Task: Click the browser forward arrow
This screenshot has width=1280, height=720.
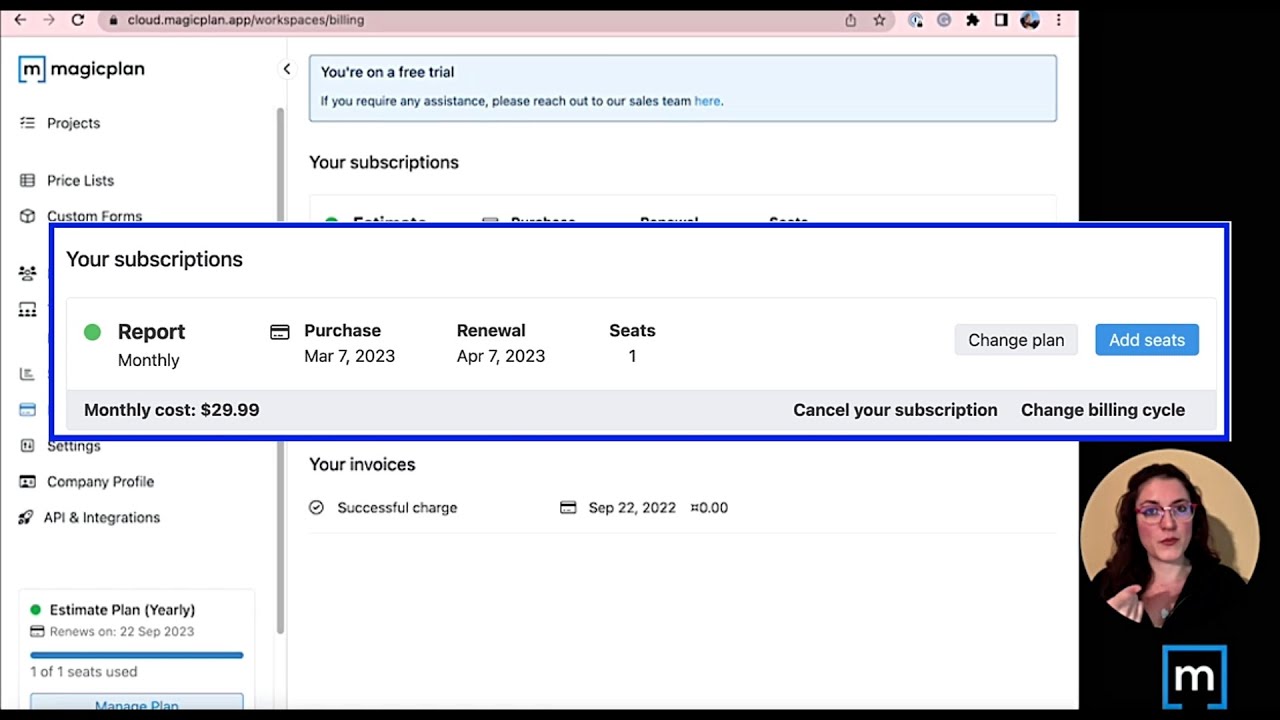Action: pyautogui.click(x=49, y=20)
